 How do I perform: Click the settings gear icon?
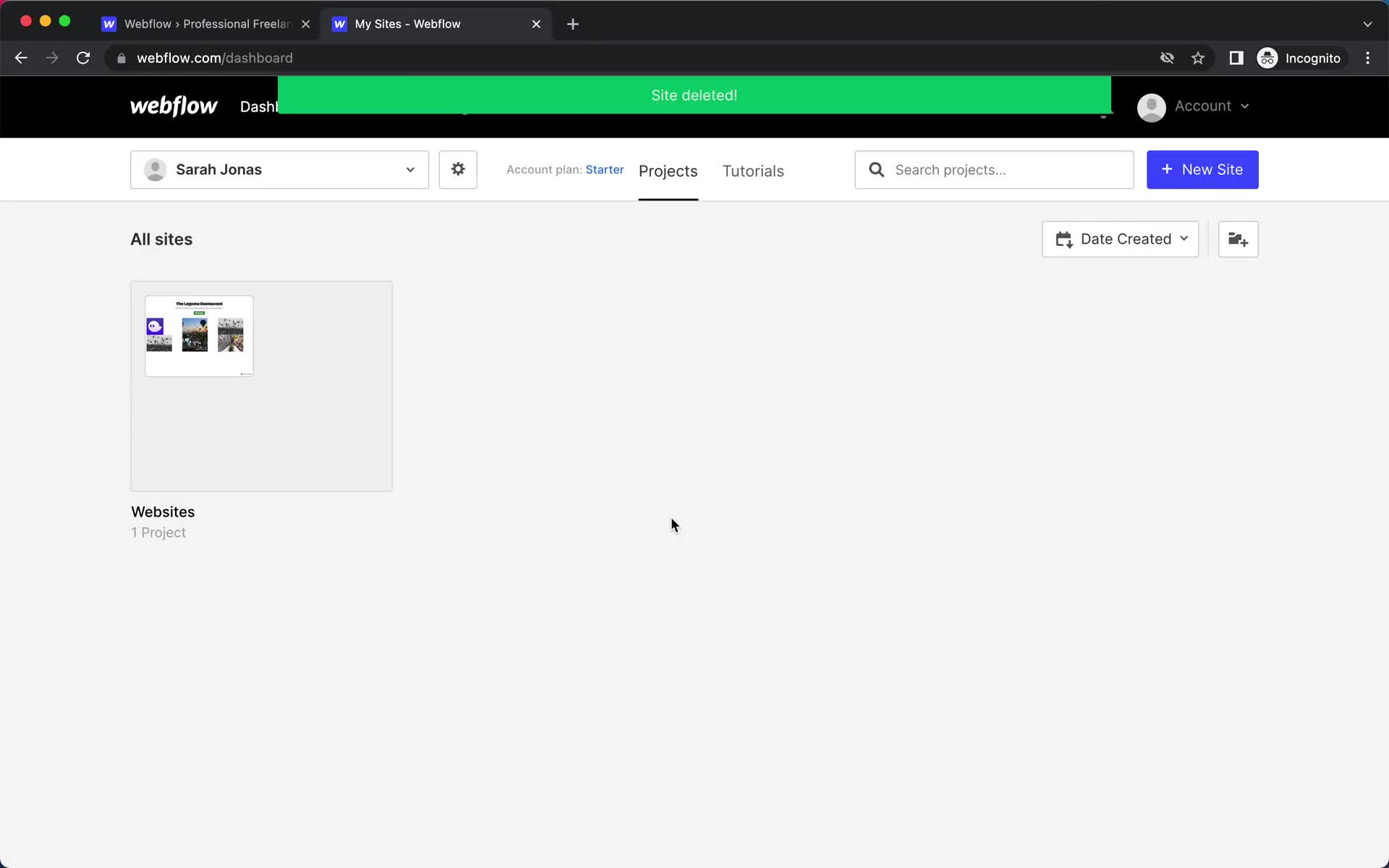tap(458, 169)
